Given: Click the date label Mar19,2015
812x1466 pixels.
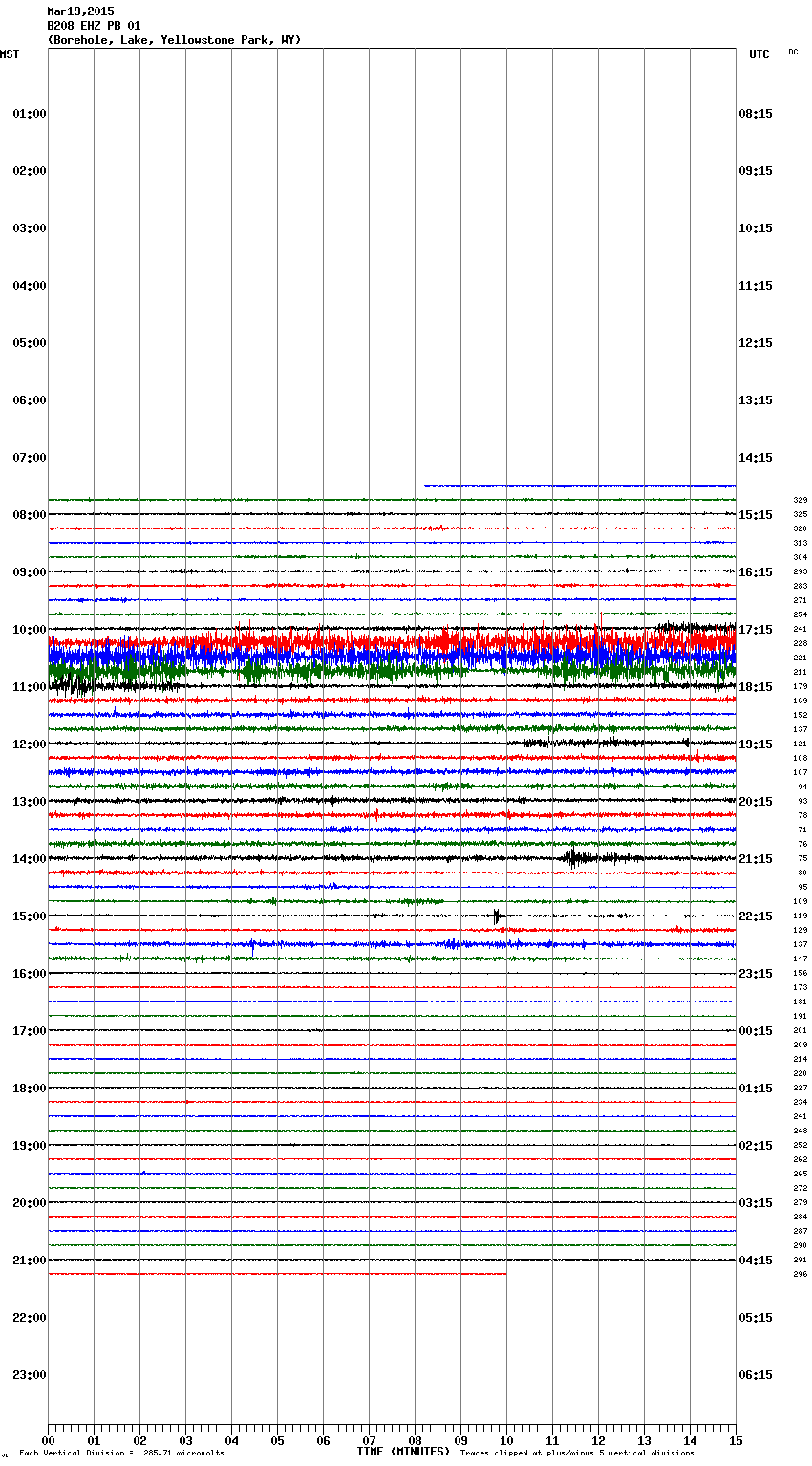Looking at the screenshot, I should coord(80,11).
